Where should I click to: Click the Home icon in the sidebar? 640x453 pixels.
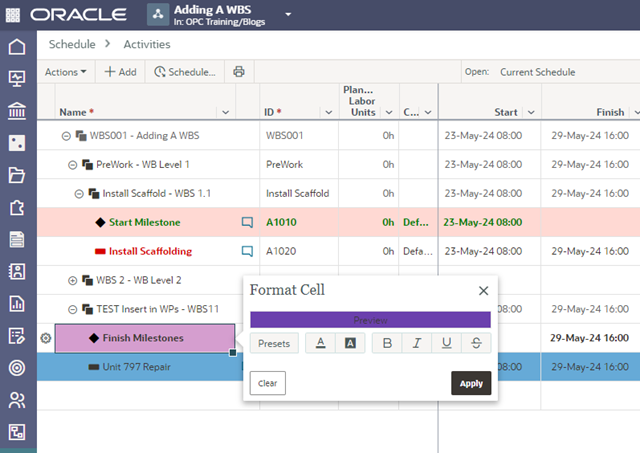click(x=17, y=47)
